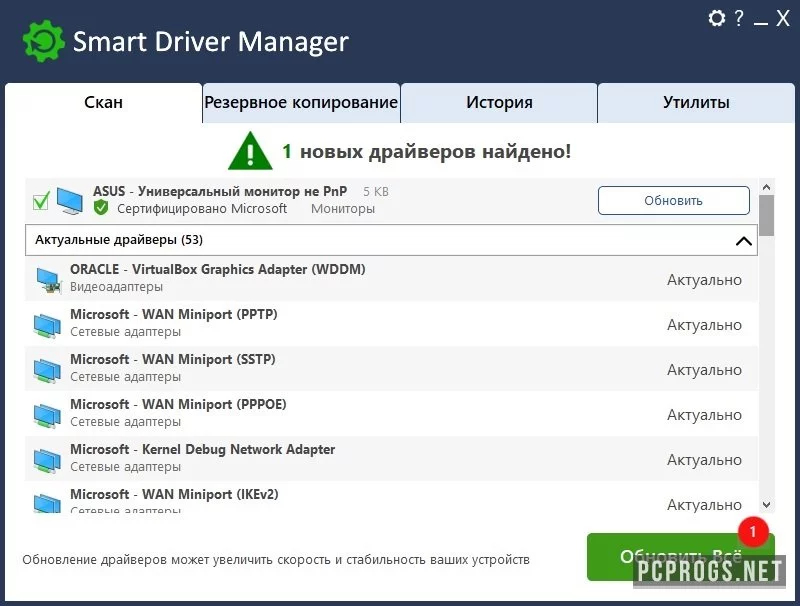The image size is (800, 606).
Task: Click Актуально status for WAN Miniport (SSTP)
Action: [x=704, y=370]
